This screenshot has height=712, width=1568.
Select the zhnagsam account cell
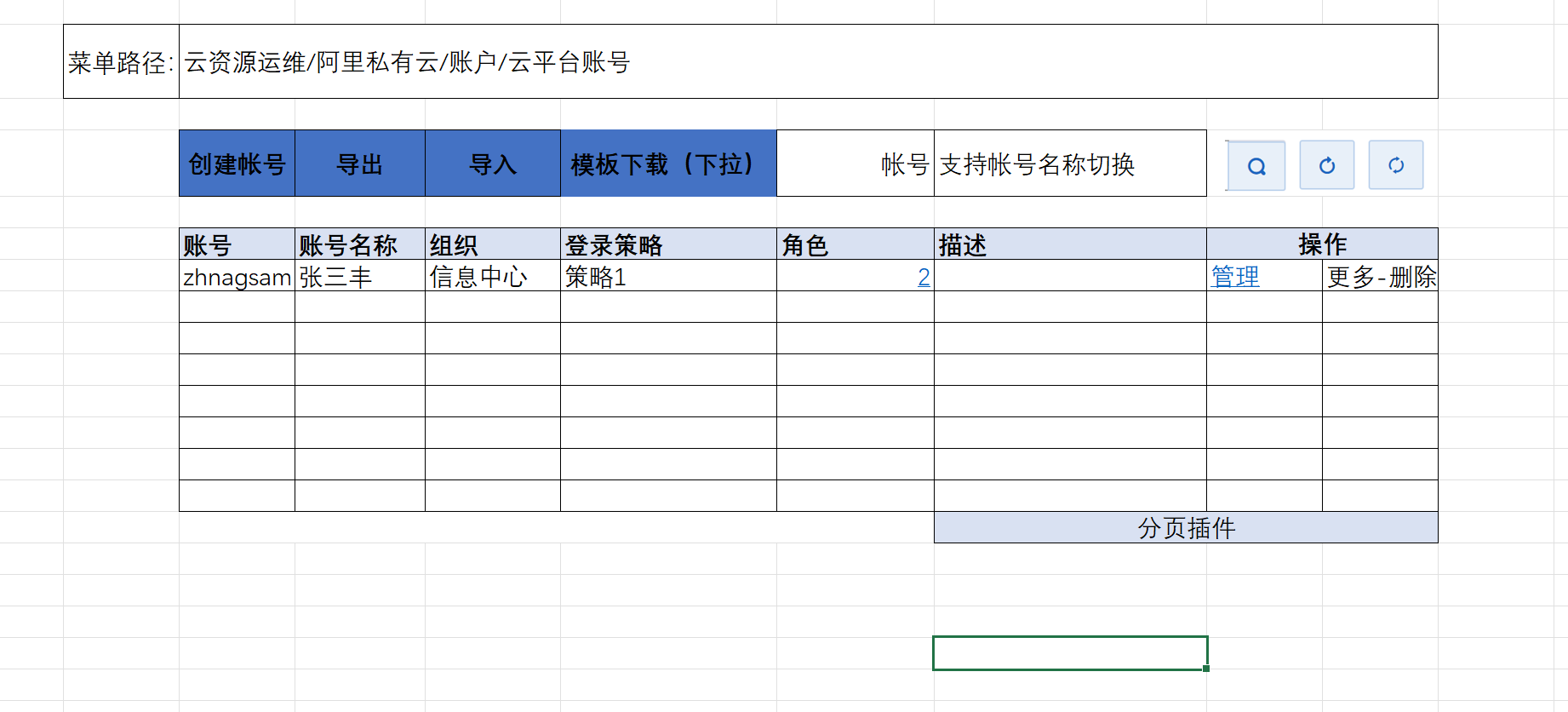(237, 276)
